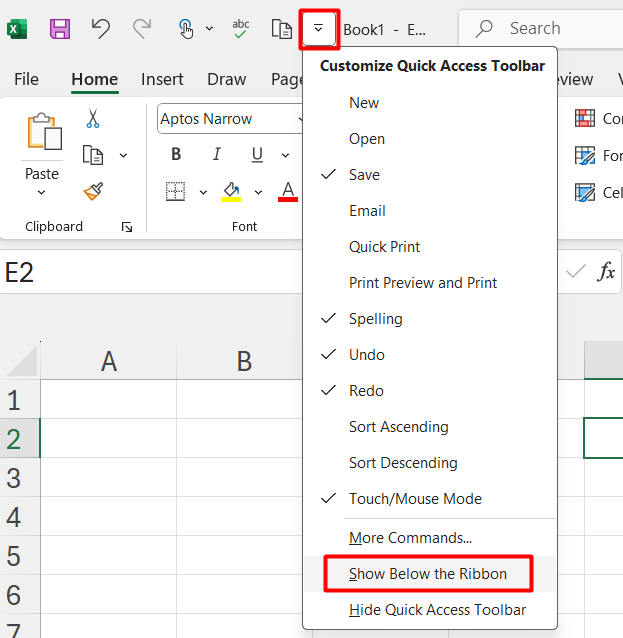Viewport: 623px width, 638px height.
Task: Select cell B5 in the worksheet
Action: click(240, 555)
